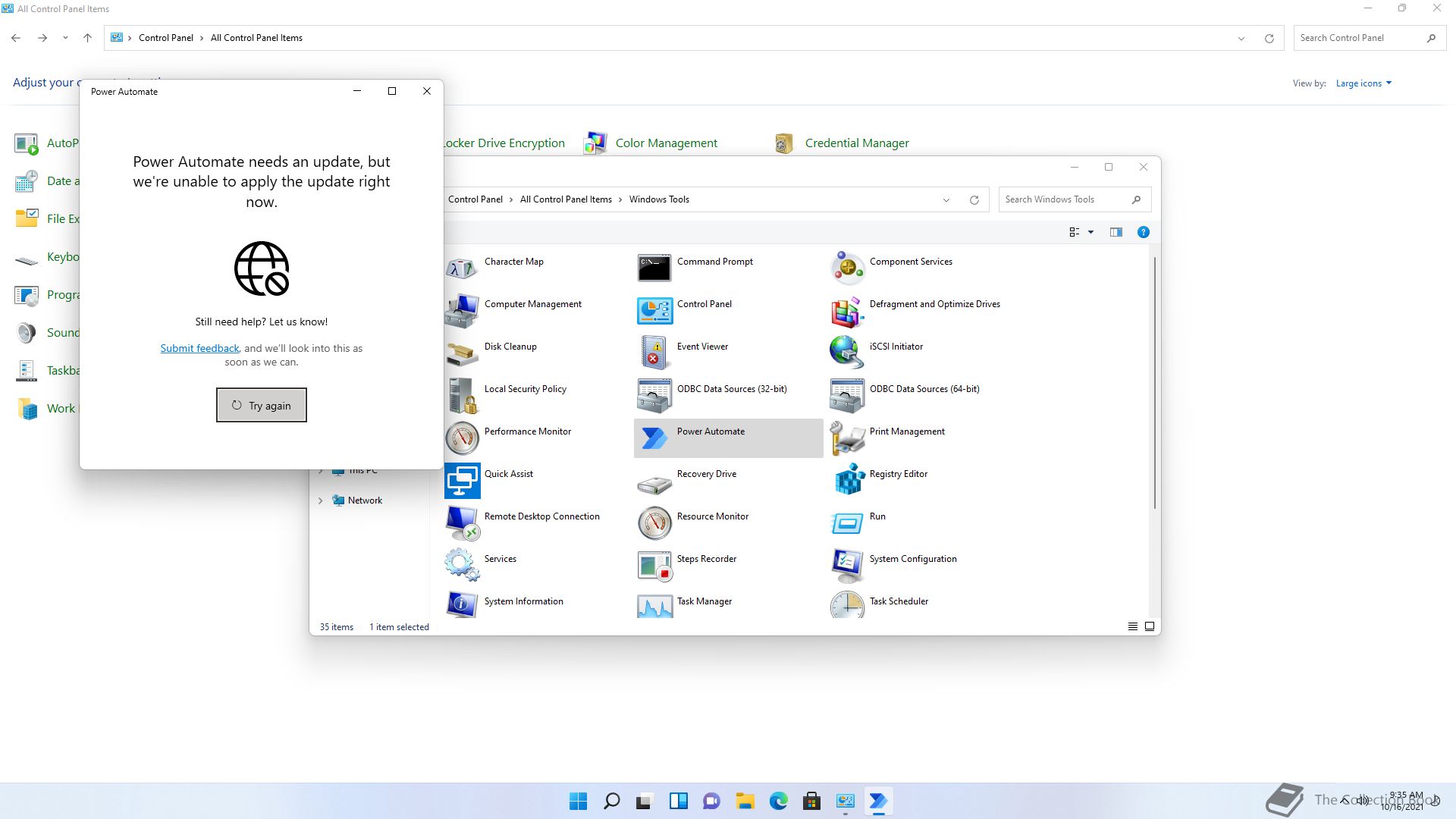Open Local Security Policy icon
The image size is (1456, 819).
462,395
